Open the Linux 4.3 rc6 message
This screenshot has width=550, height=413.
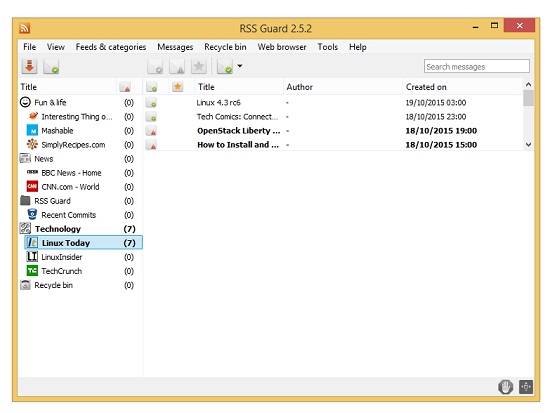pyautogui.click(x=218, y=102)
